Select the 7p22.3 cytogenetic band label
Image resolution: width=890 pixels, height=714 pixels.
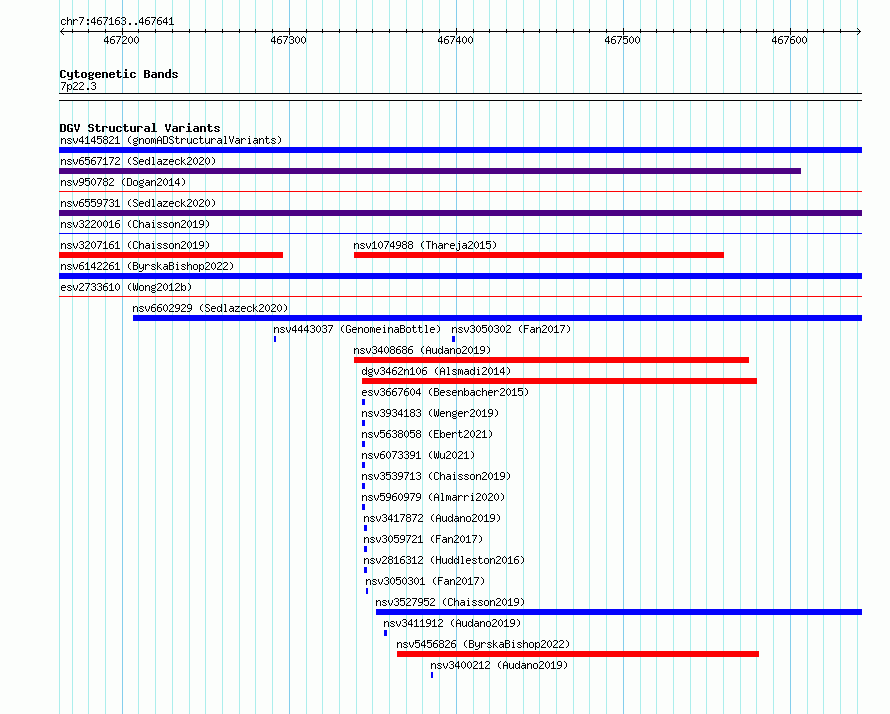(x=78, y=86)
